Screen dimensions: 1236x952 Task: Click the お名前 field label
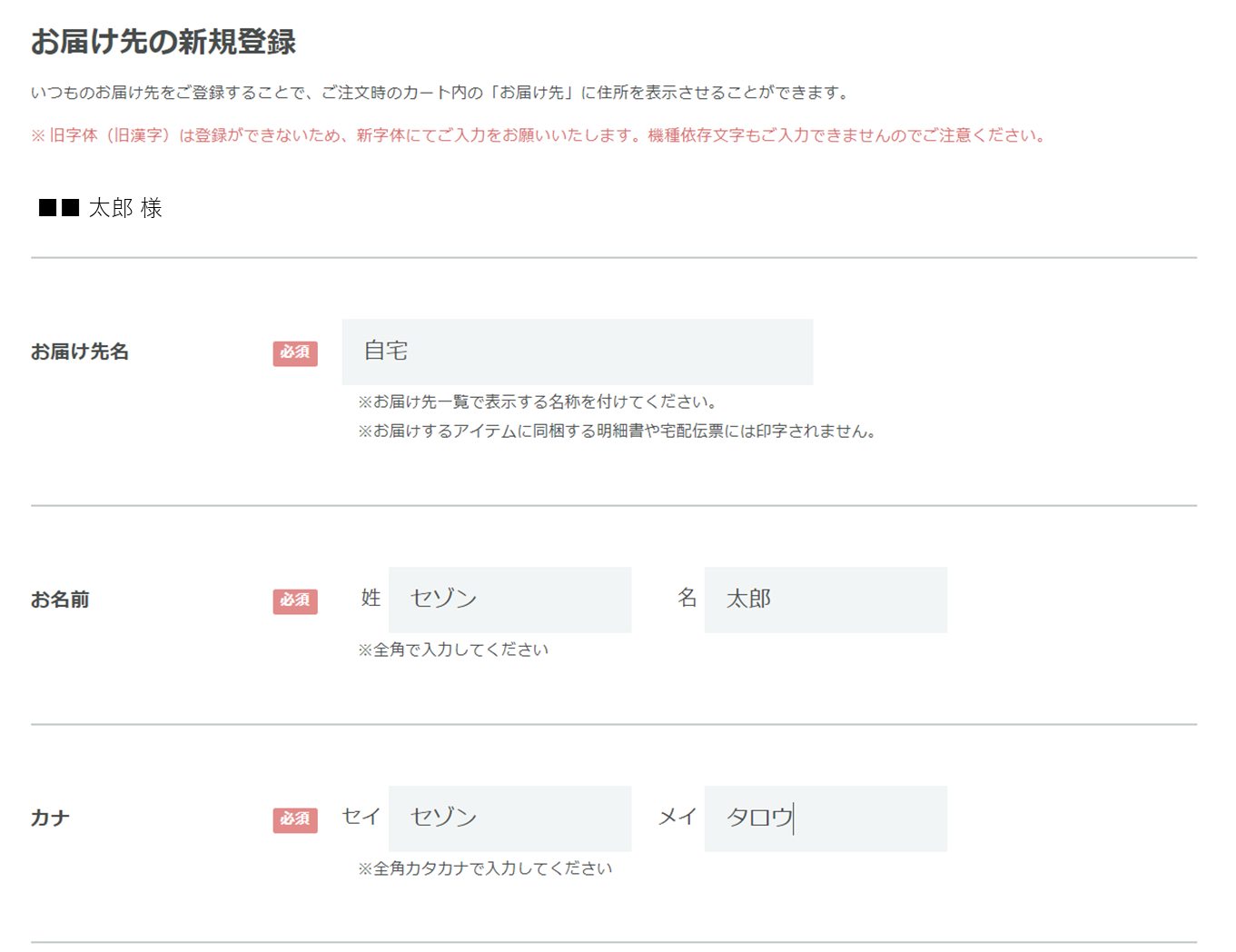pyautogui.click(x=60, y=600)
